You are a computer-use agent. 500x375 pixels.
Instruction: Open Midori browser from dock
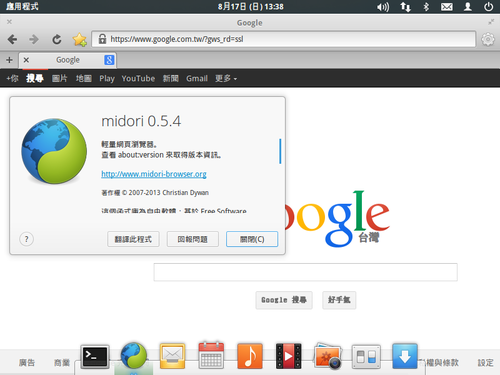134,356
